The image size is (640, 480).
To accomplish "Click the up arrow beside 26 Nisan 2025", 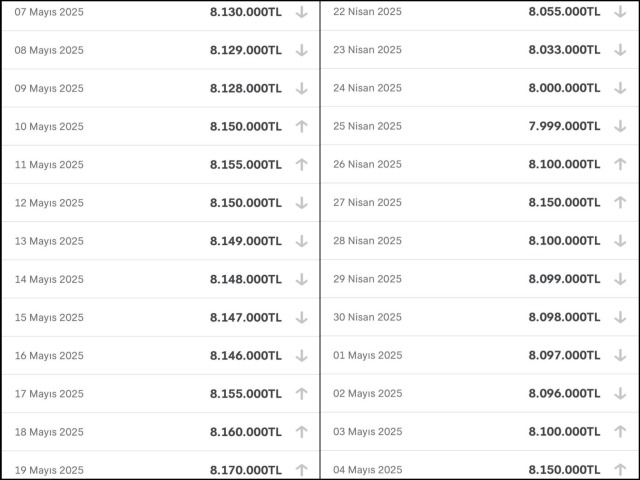I will 620,164.
